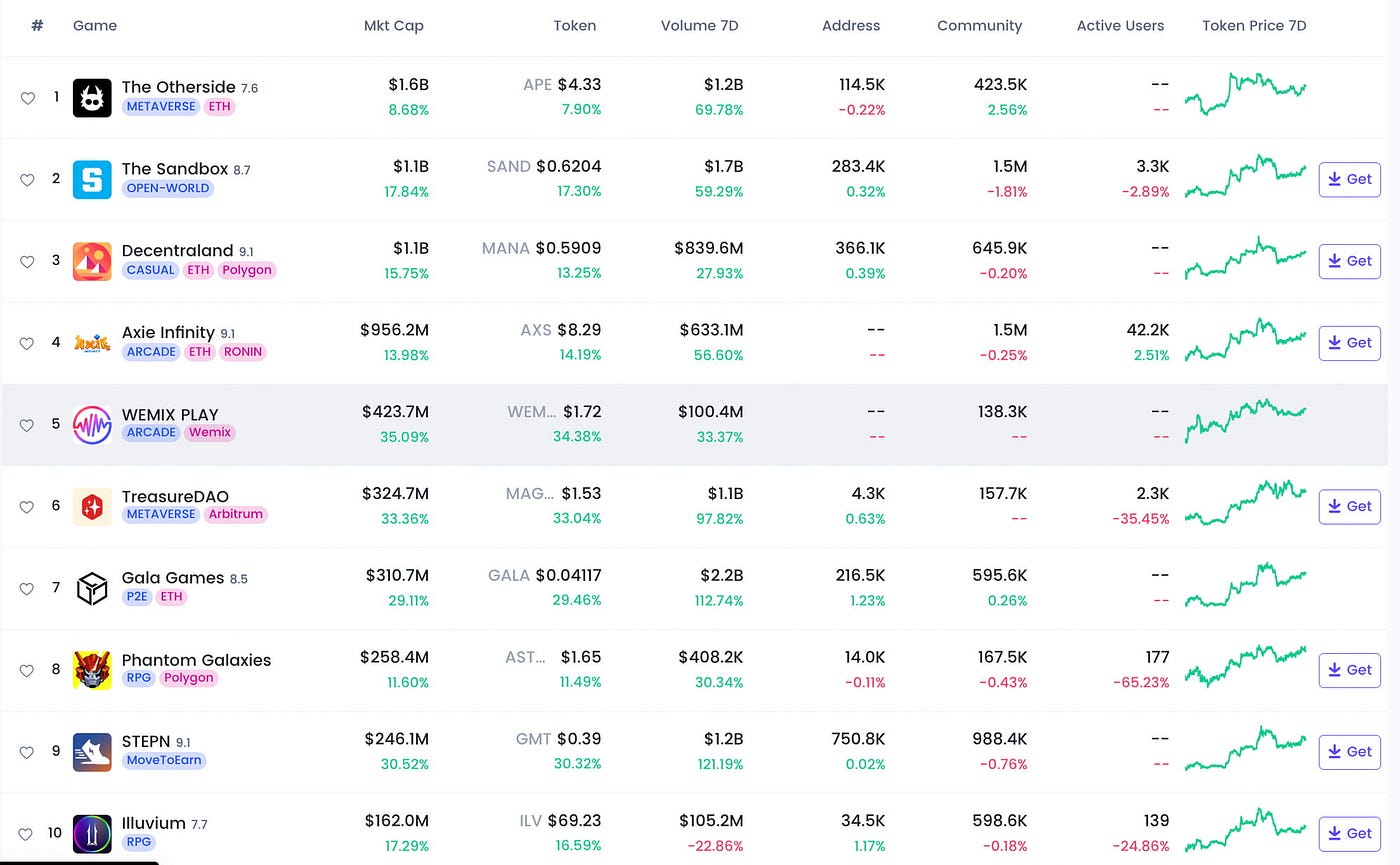Viewport: 1400px width, 865px height.
Task: Click the CASUAL tag under Decentraland
Action: coord(151,270)
